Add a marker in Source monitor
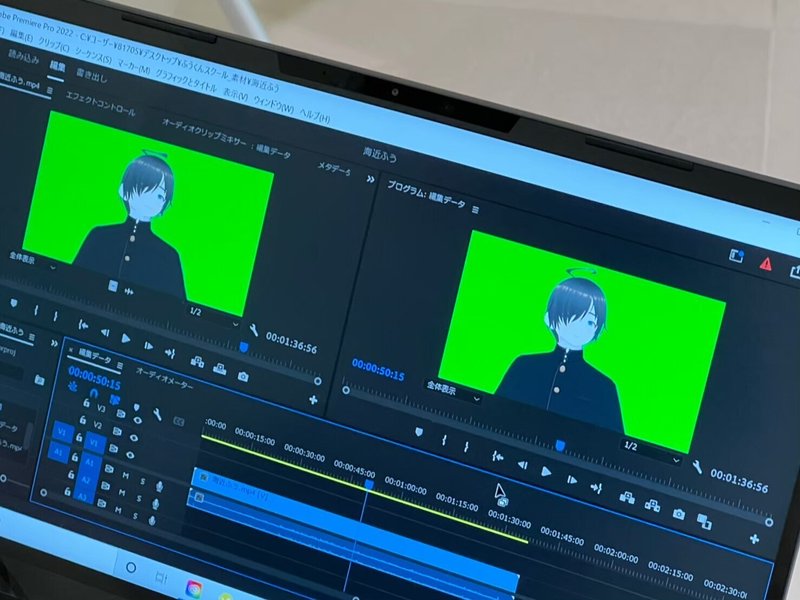Screen dimensions: 800x600 (14, 304)
